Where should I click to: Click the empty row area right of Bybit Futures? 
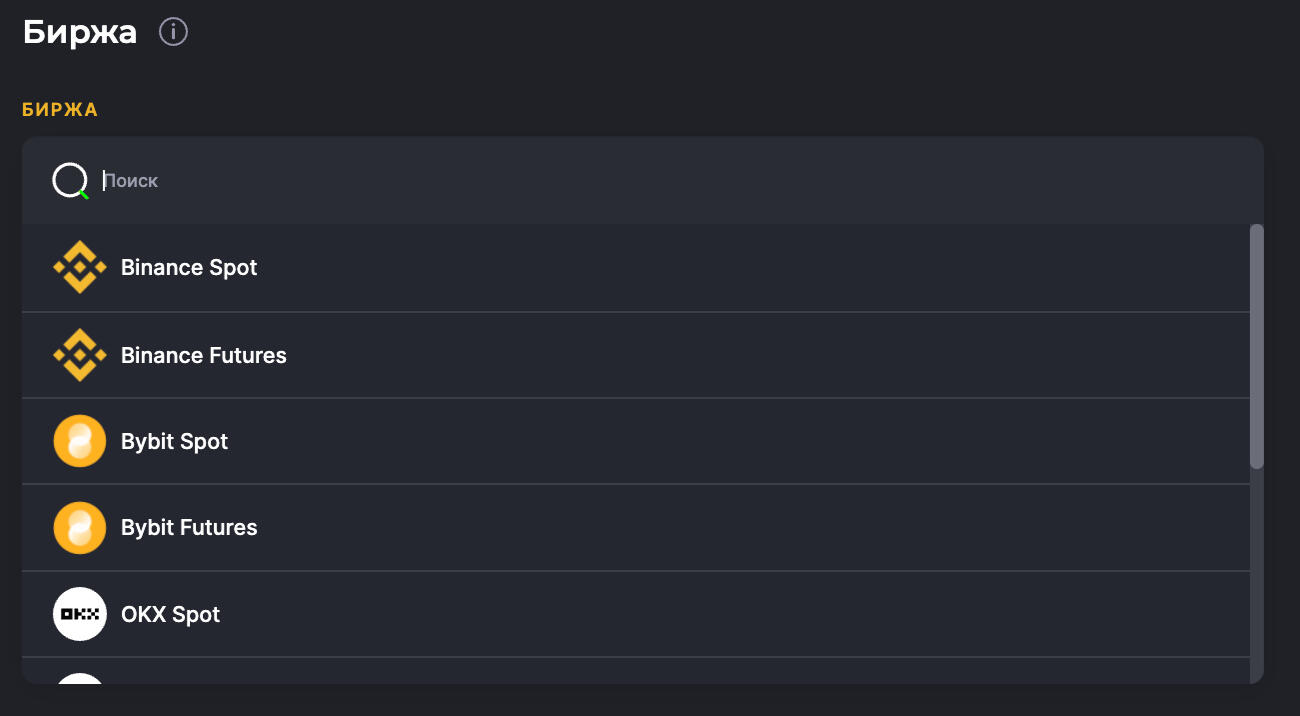[x=750, y=528]
